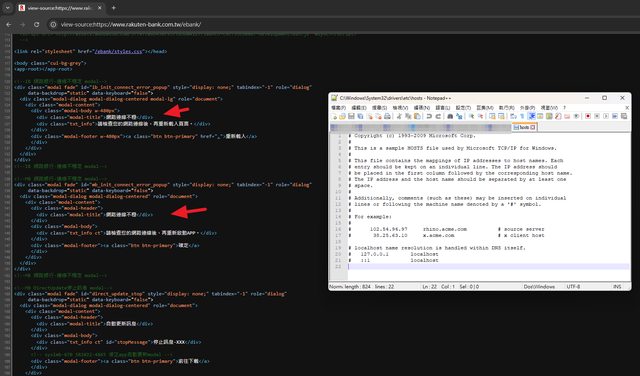
Task: Open the /ebank/styles.css link in source
Action: [x=118, y=51]
